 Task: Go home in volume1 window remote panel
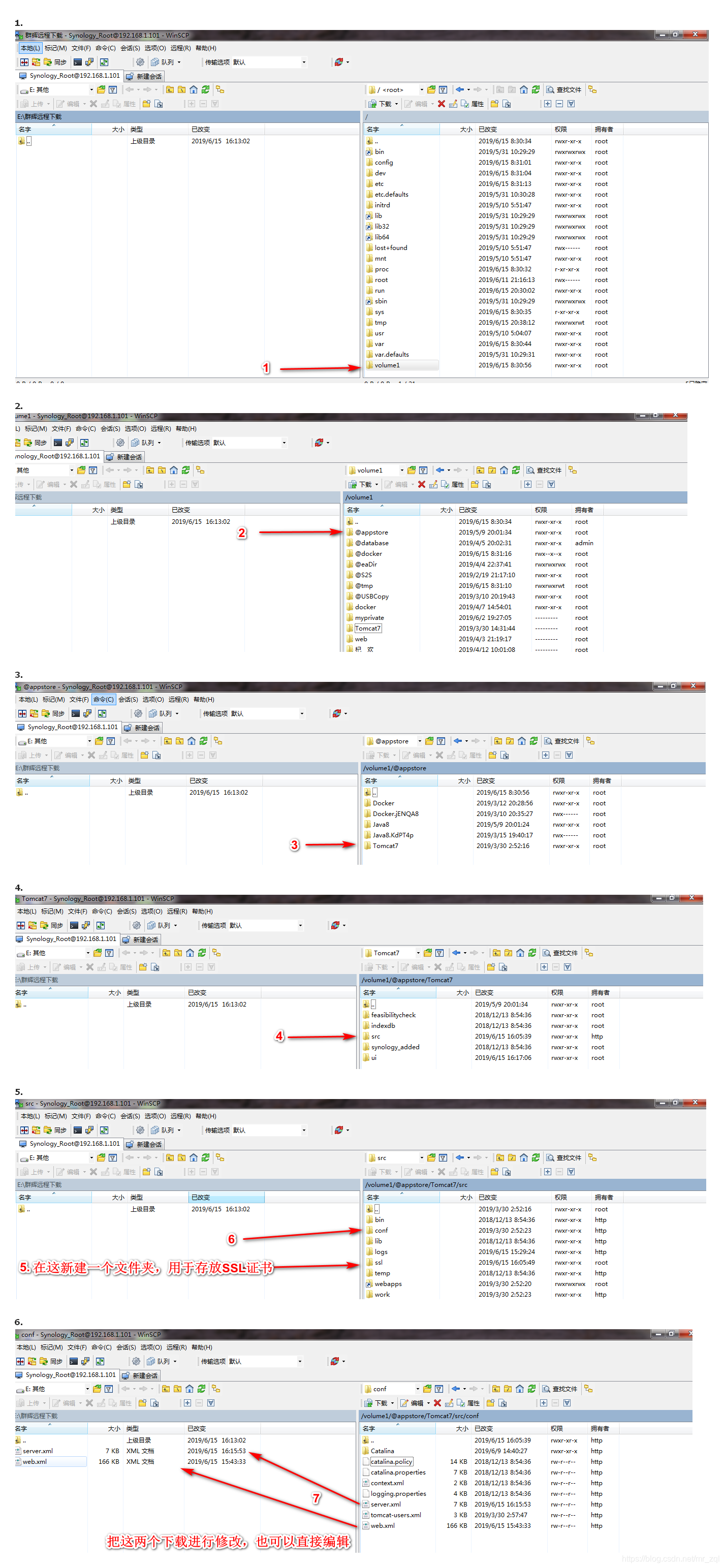pyautogui.click(x=504, y=470)
